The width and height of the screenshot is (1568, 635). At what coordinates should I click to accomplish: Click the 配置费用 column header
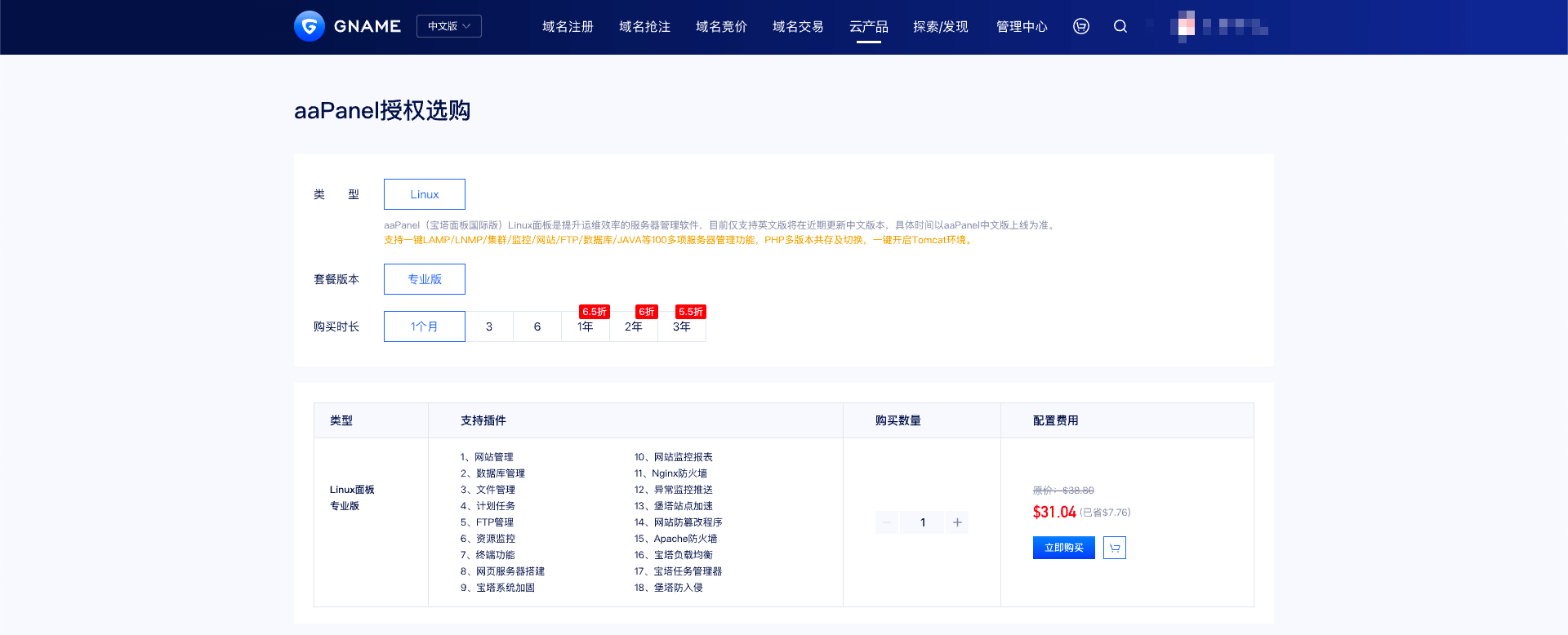pyautogui.click(x=1056, y=420)
